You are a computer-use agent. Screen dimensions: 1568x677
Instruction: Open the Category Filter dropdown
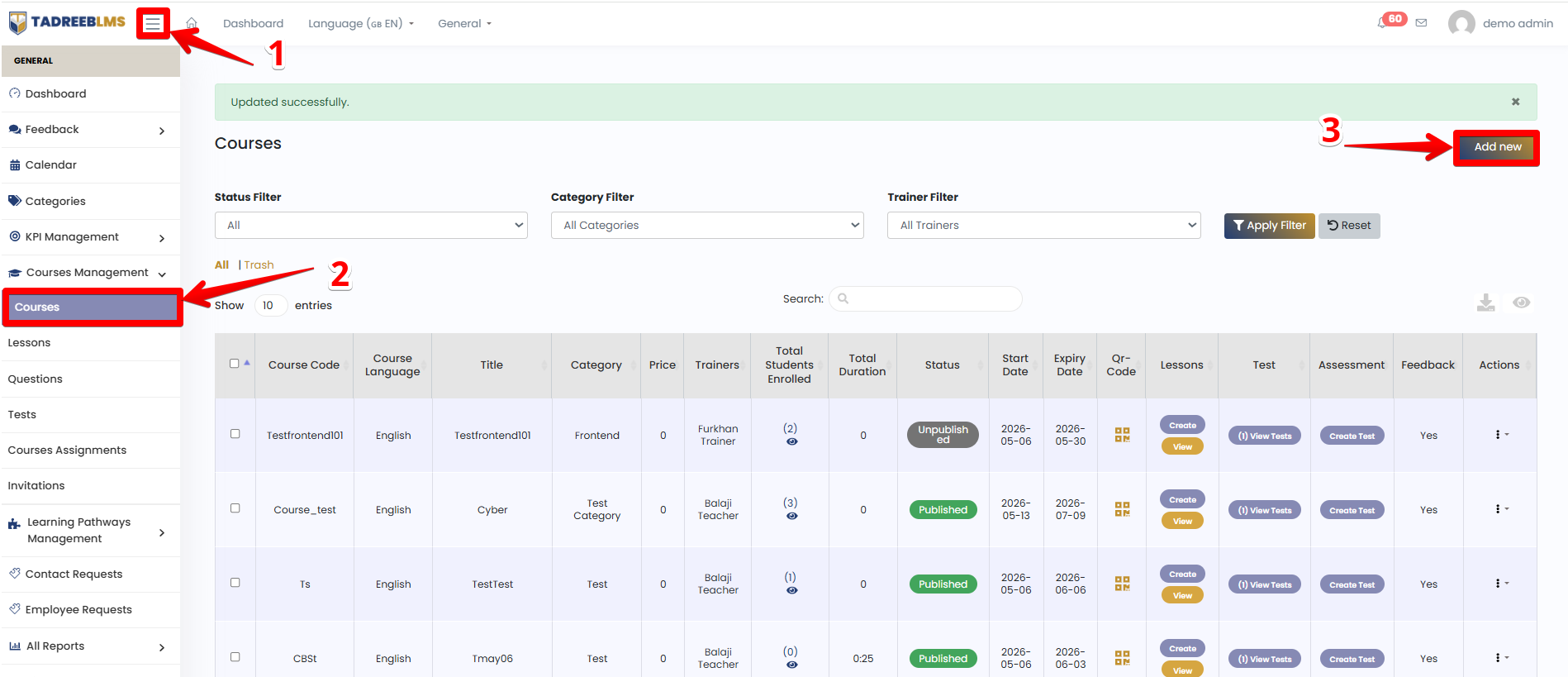[x=707, y=225]
